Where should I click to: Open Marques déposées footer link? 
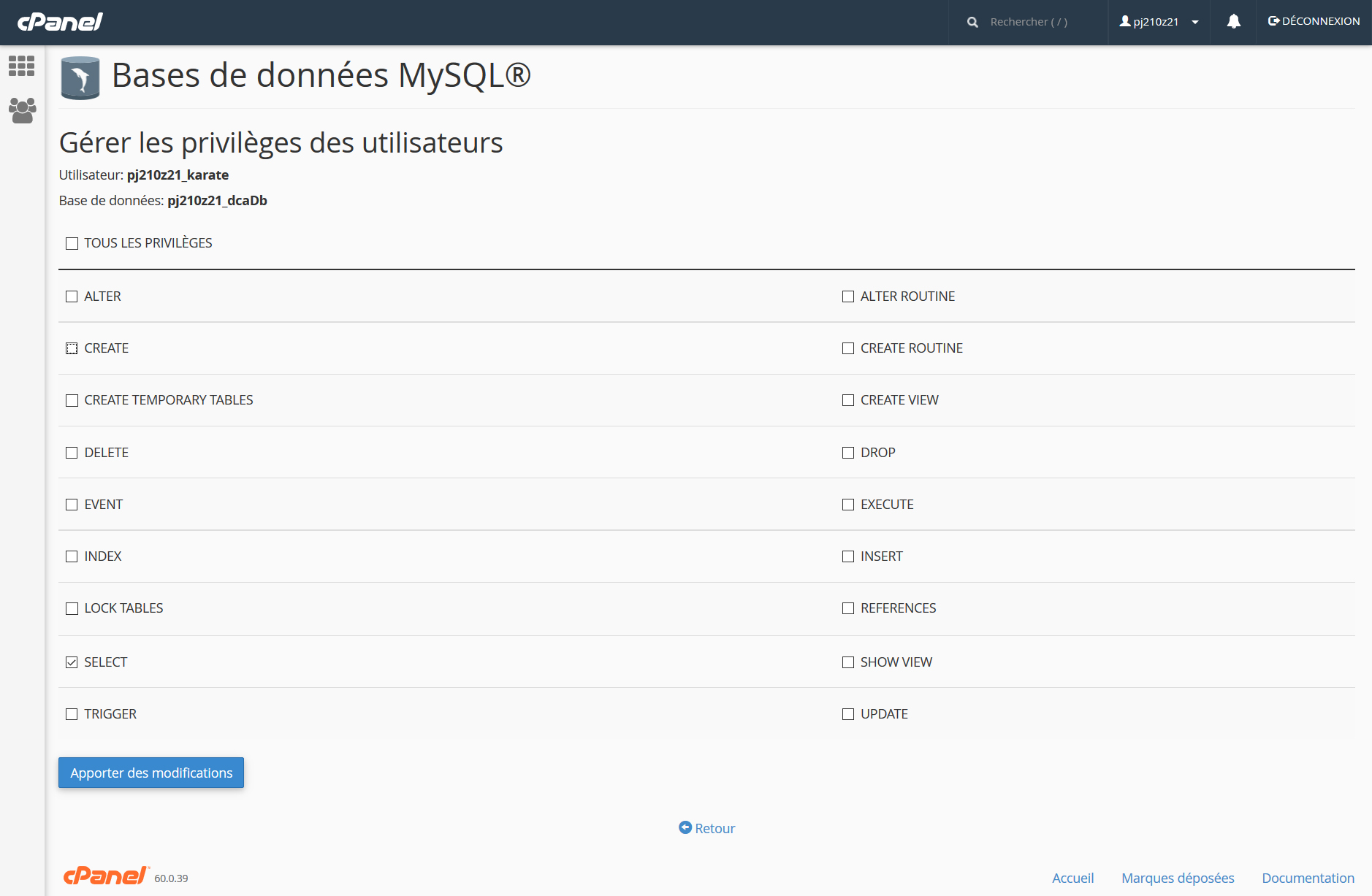click(1178, 878)
